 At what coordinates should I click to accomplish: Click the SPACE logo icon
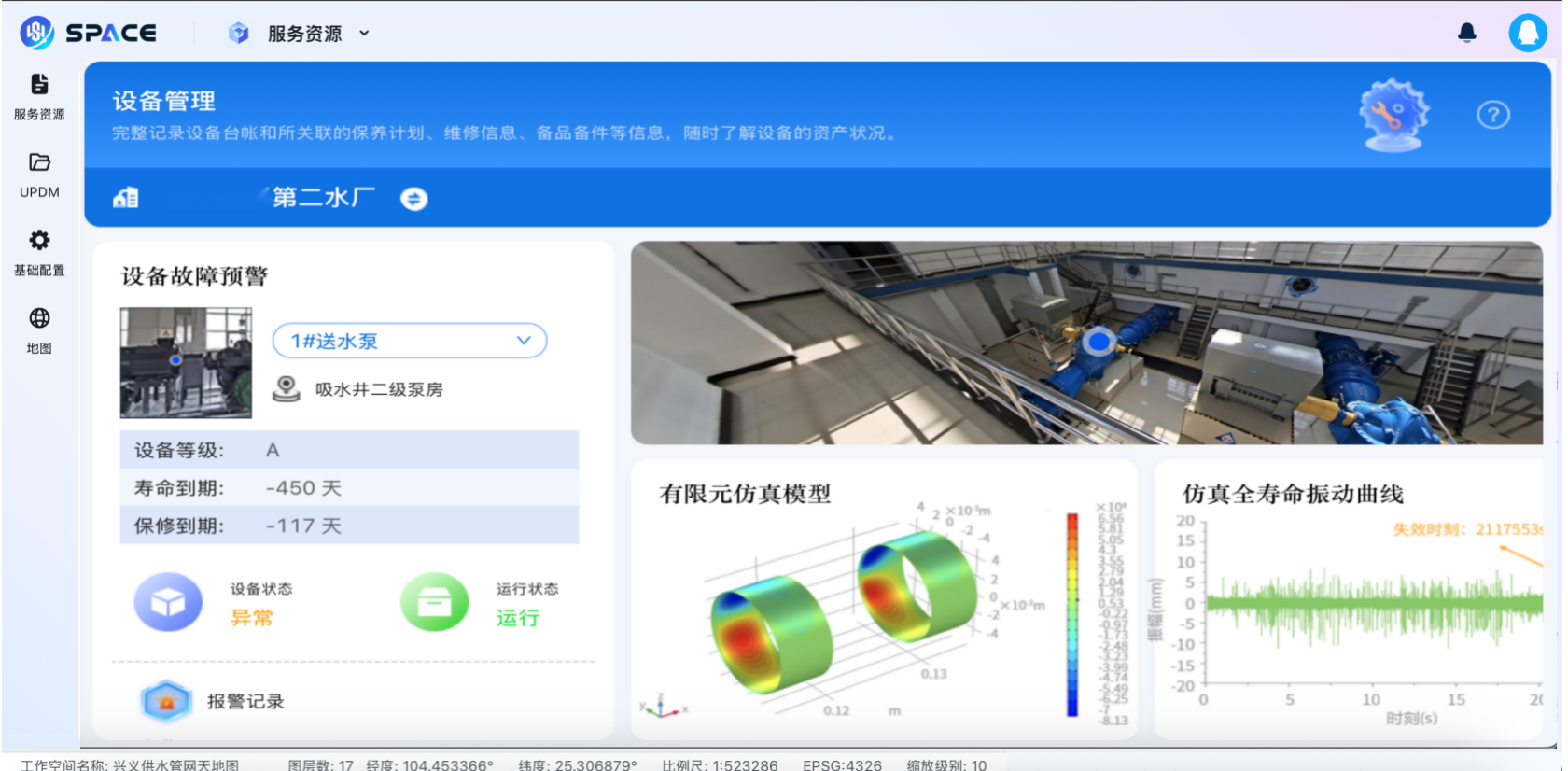point(37,33)
